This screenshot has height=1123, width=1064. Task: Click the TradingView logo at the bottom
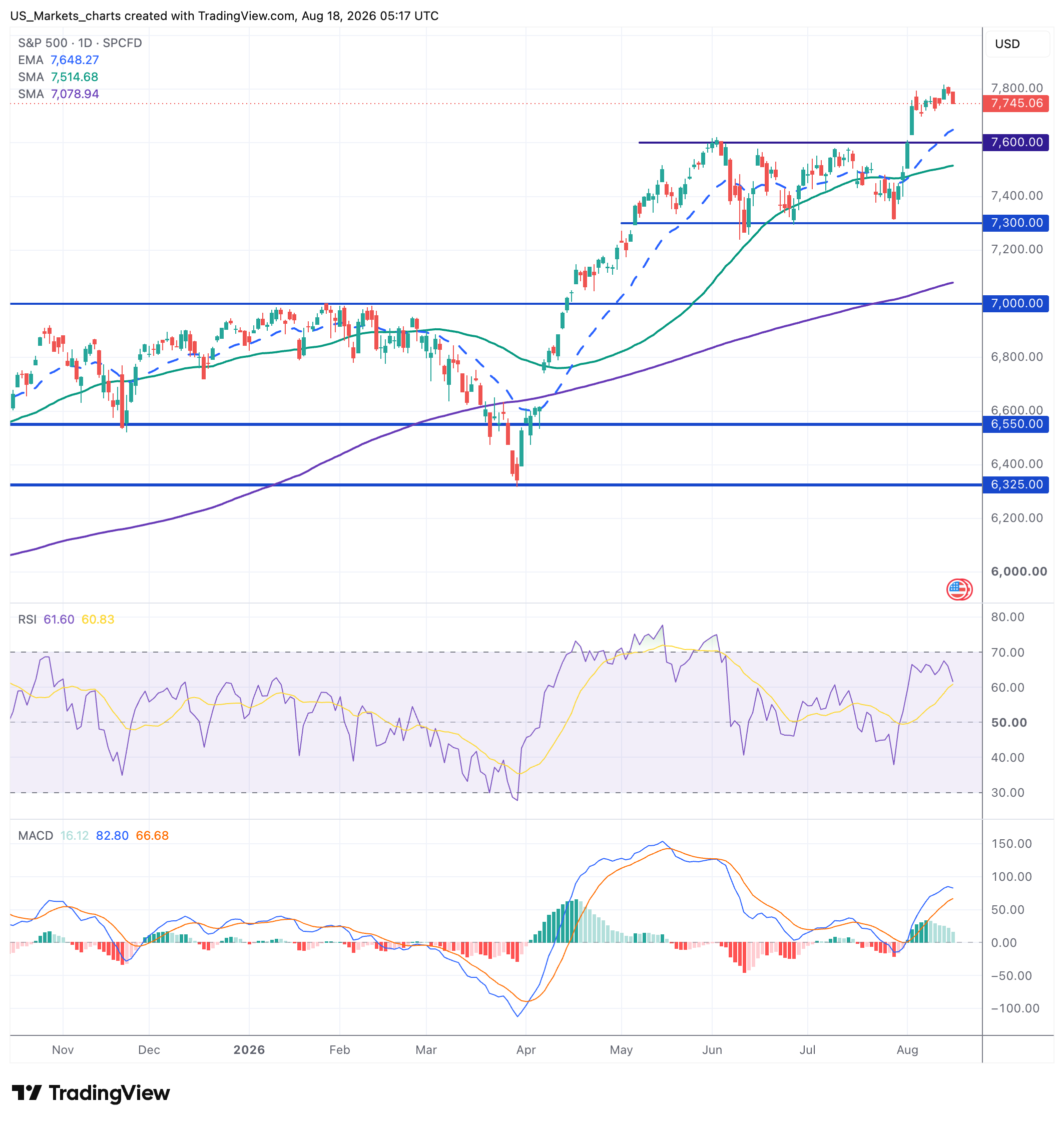pos(91,1092)
